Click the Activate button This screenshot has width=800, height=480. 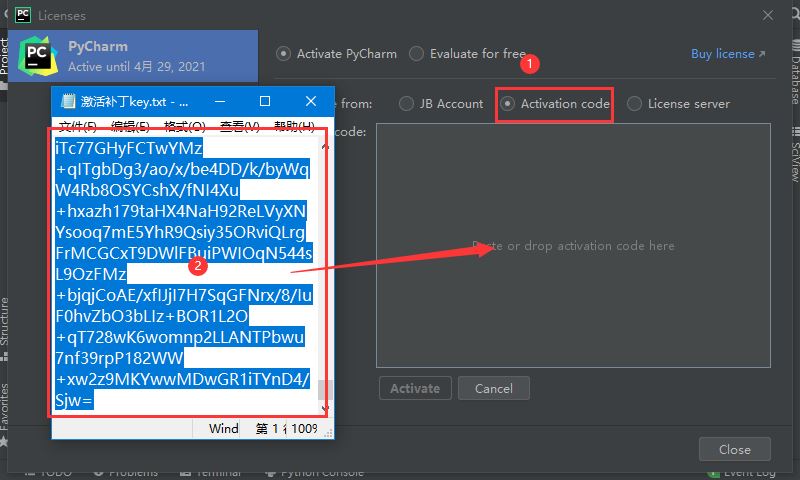coord(415,388)
